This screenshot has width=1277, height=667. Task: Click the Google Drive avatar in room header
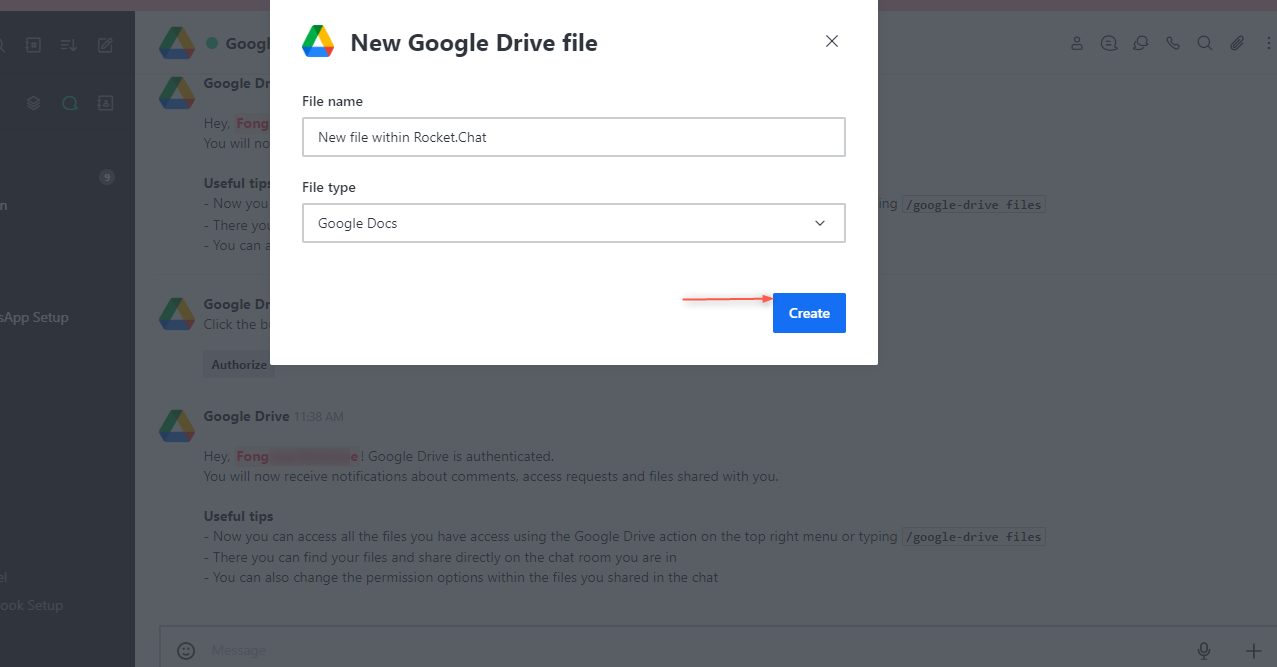point(177,43)
